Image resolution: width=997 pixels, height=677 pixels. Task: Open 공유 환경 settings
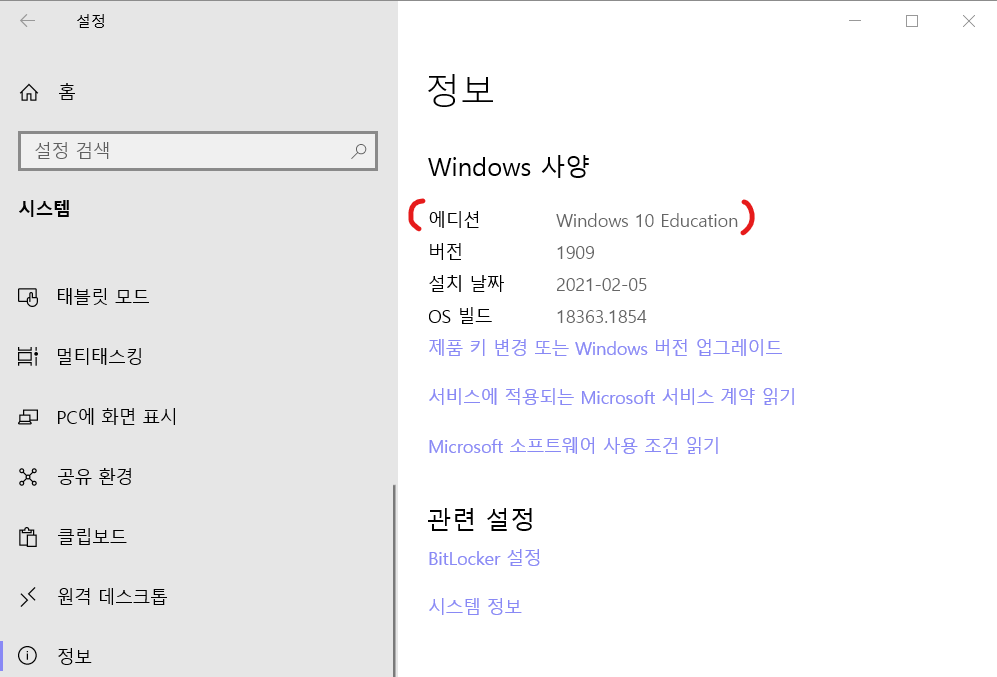95,477
